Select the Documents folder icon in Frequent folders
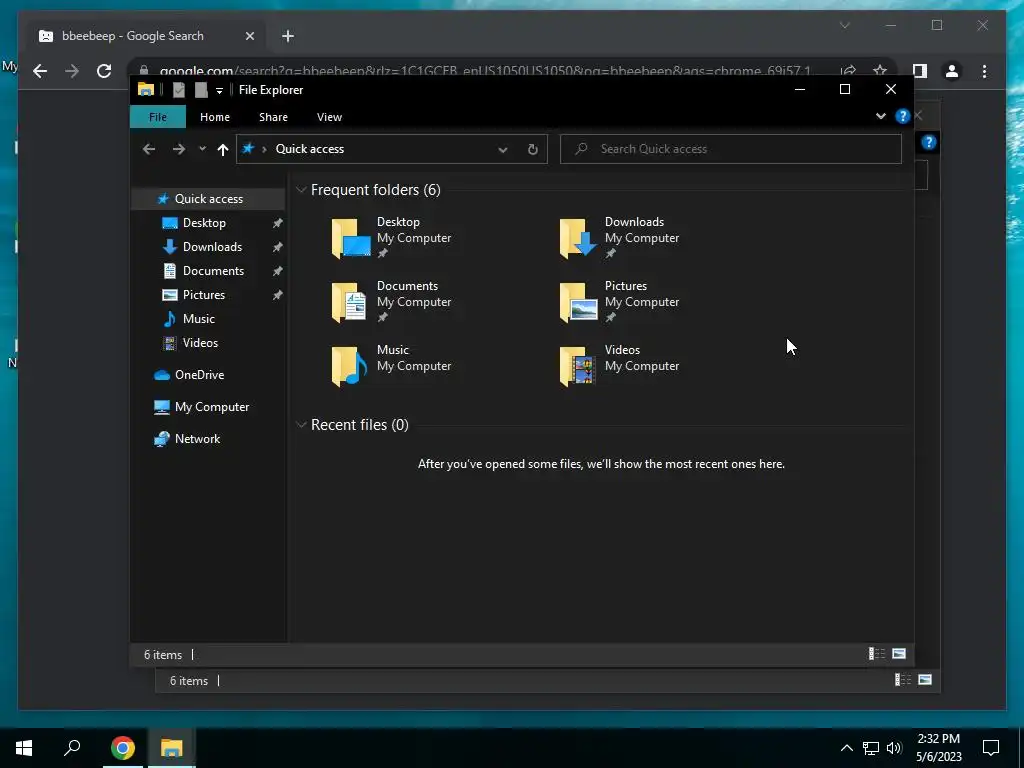 tap(349, 302)
